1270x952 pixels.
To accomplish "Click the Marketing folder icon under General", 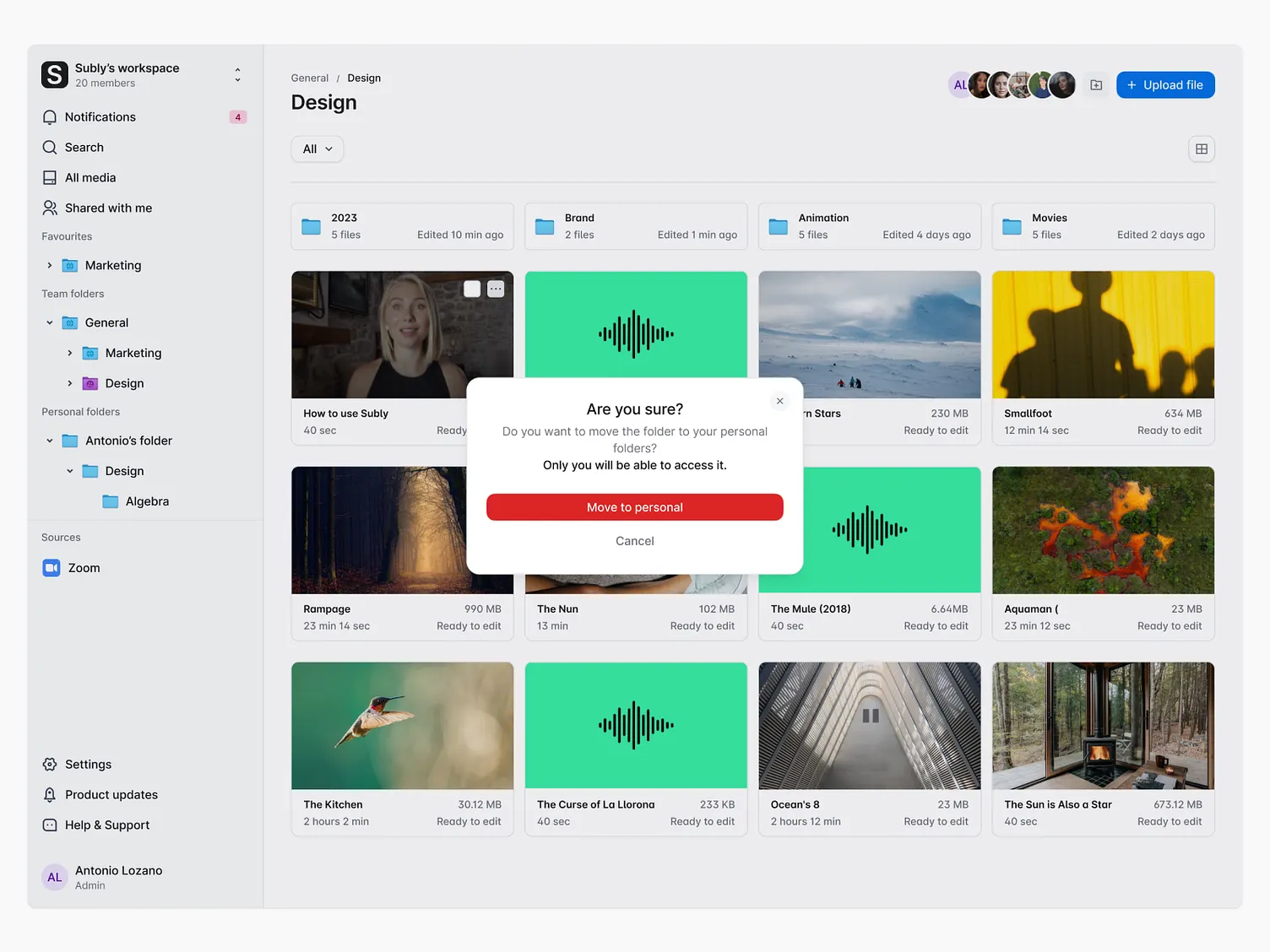I will 90,354.
